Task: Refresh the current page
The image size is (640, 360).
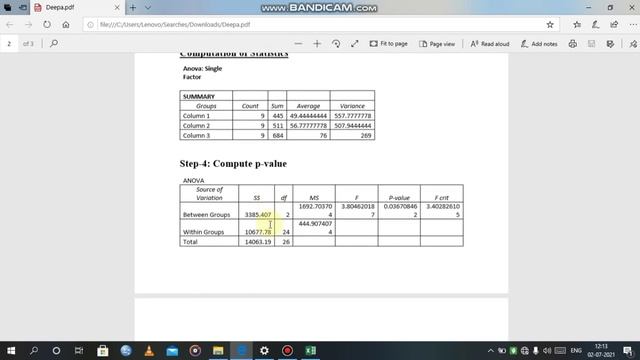Action: 47,24
